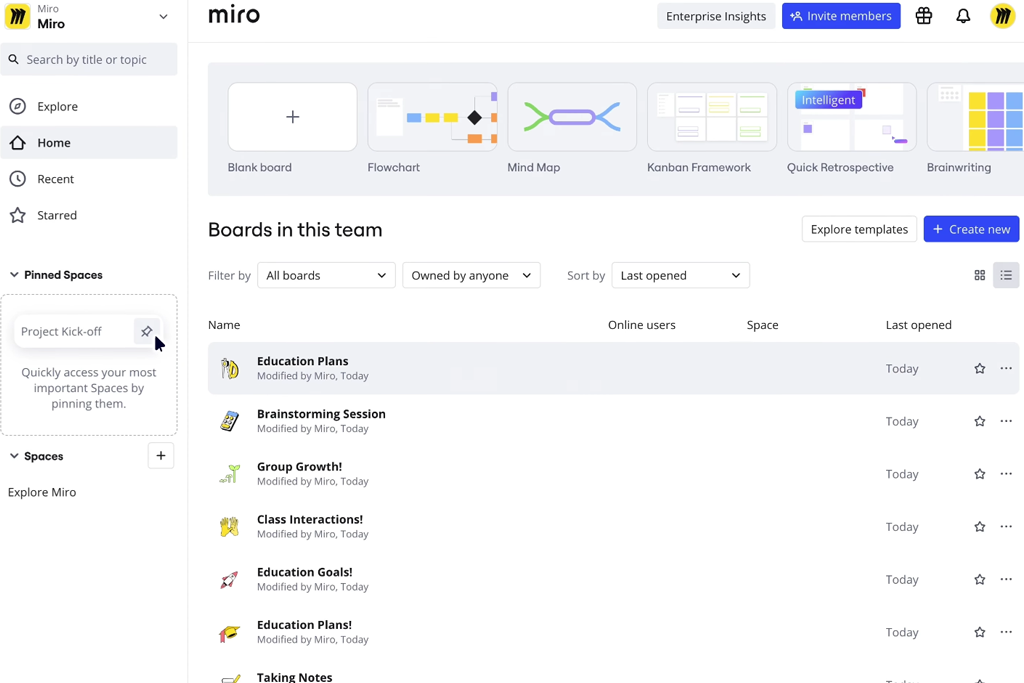This screenshot has height=683, width=1024.
Task: Open more options for Education Goals!
Action: coord(1006,580)
